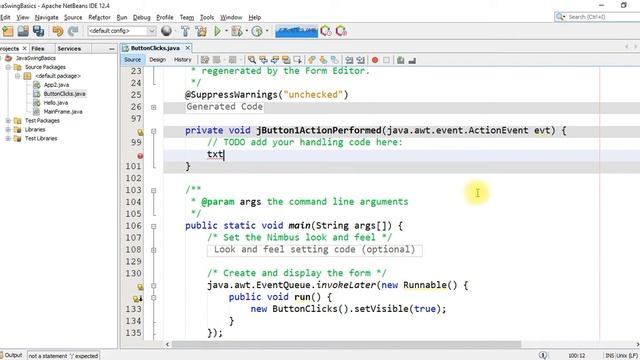Open the Tools menu

[207, 17]
